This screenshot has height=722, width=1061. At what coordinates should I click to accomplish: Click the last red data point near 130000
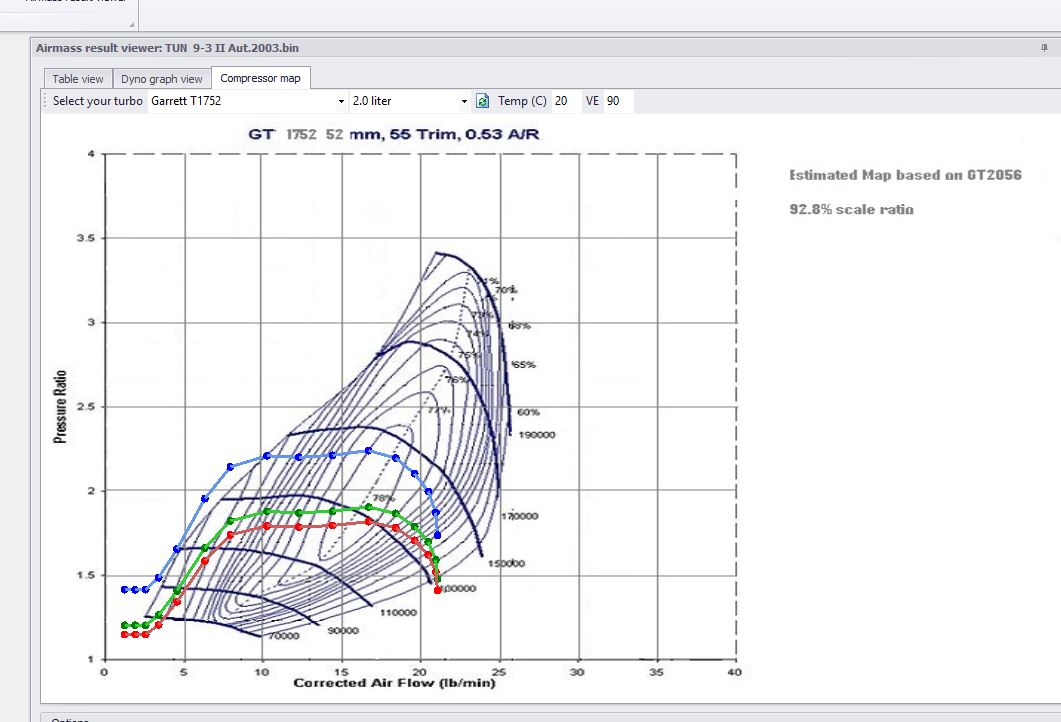437,590
